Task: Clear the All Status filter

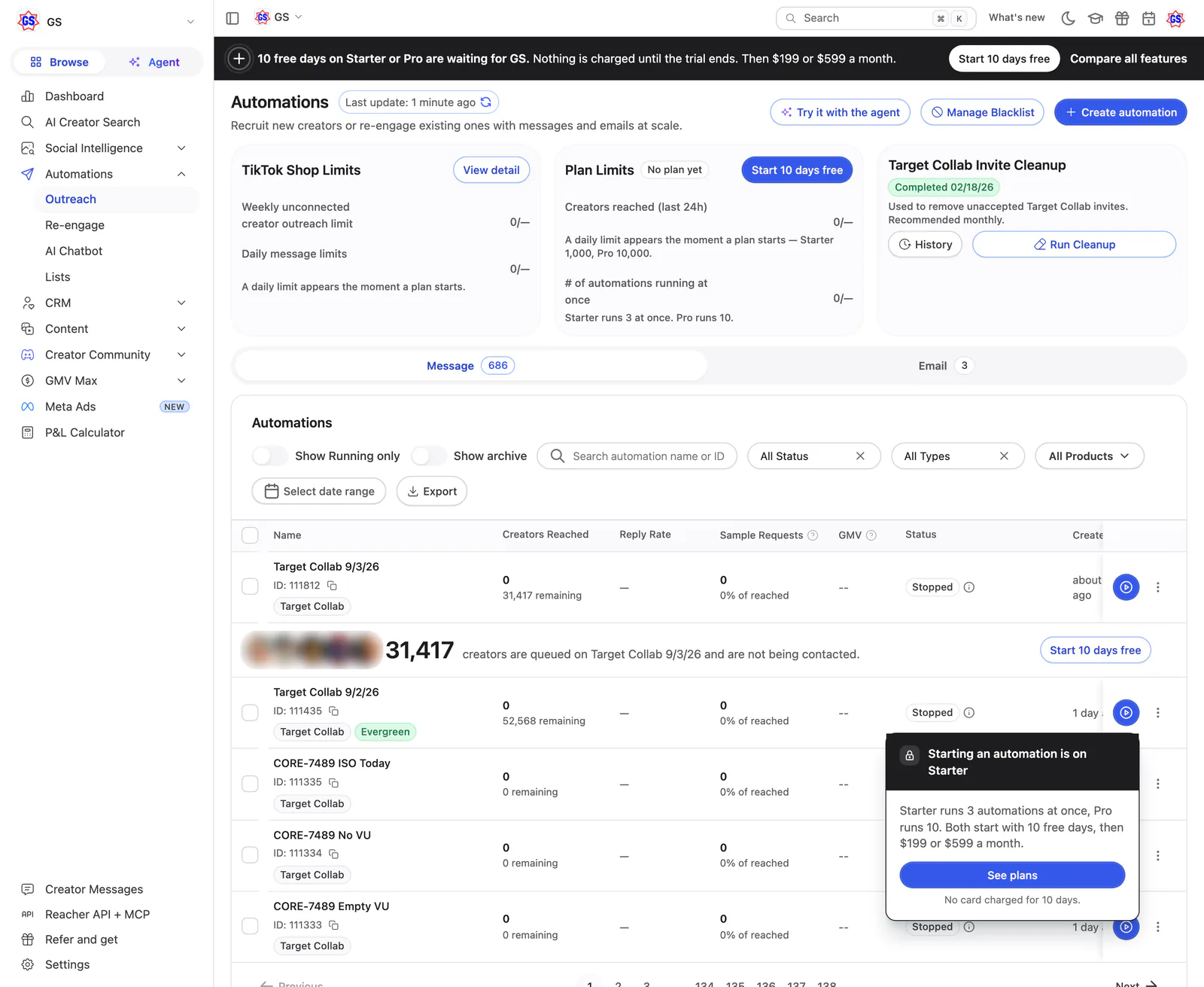Action: (860, 456)
